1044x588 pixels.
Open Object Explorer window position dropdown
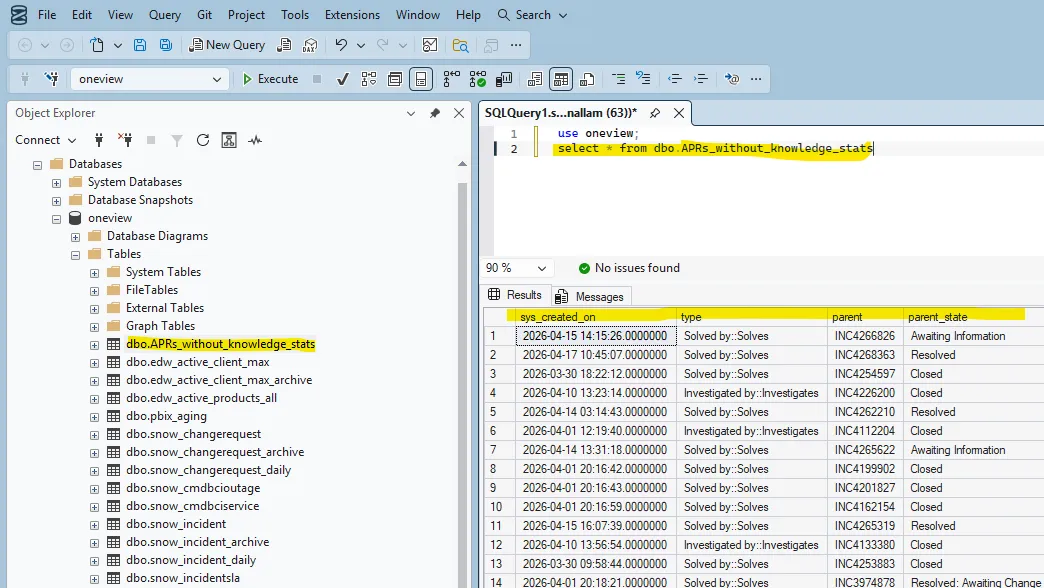pos(411,113)
